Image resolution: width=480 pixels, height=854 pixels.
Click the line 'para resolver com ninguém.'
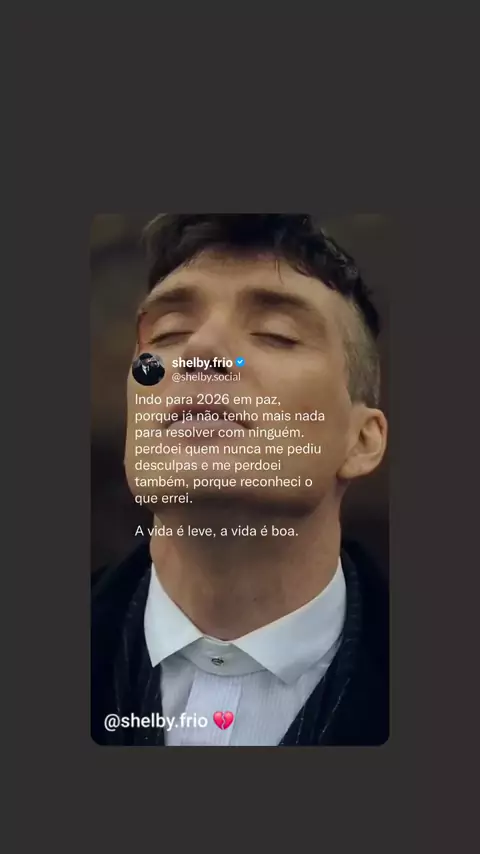(218, 432)
